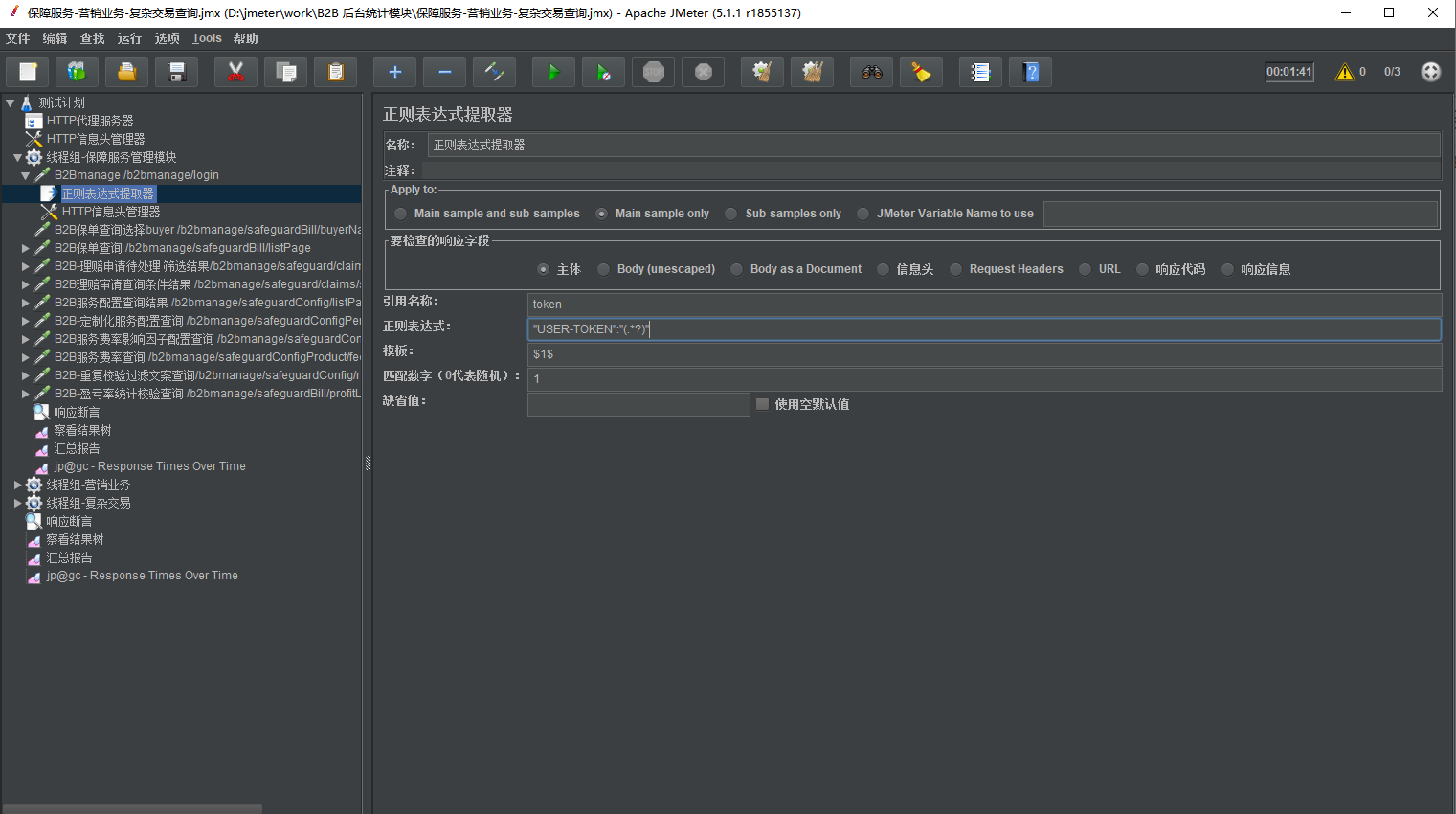This screenshot has height=814, width=1456.
Task: Stop the running test with Stop icon
Action: (653, 72)
